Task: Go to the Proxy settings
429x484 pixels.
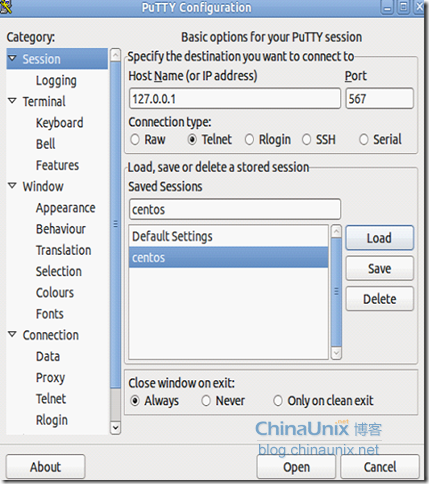Action: pyautogui.click(x=50, y=378)
